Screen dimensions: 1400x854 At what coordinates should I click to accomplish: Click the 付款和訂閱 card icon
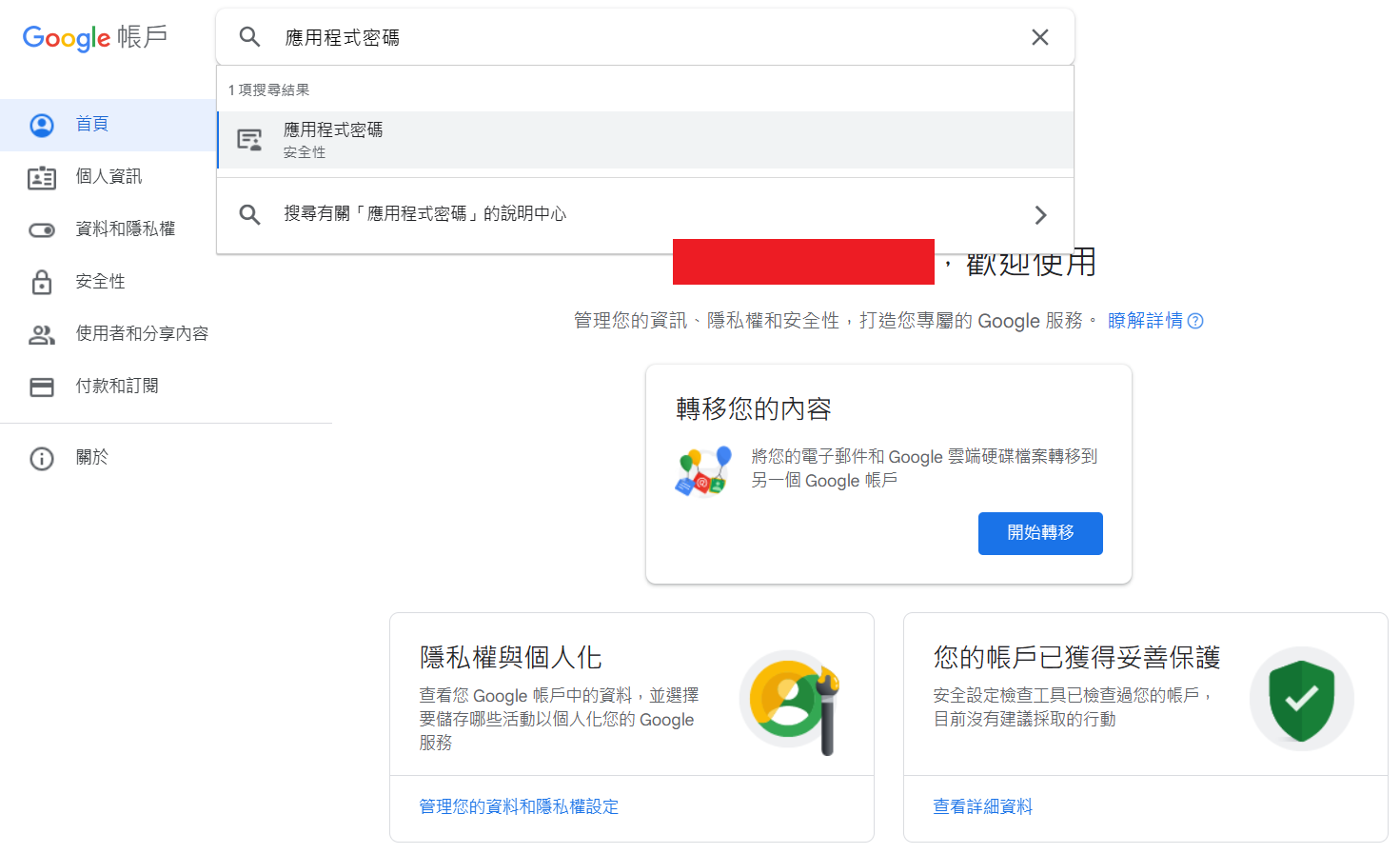coord(41,386)
